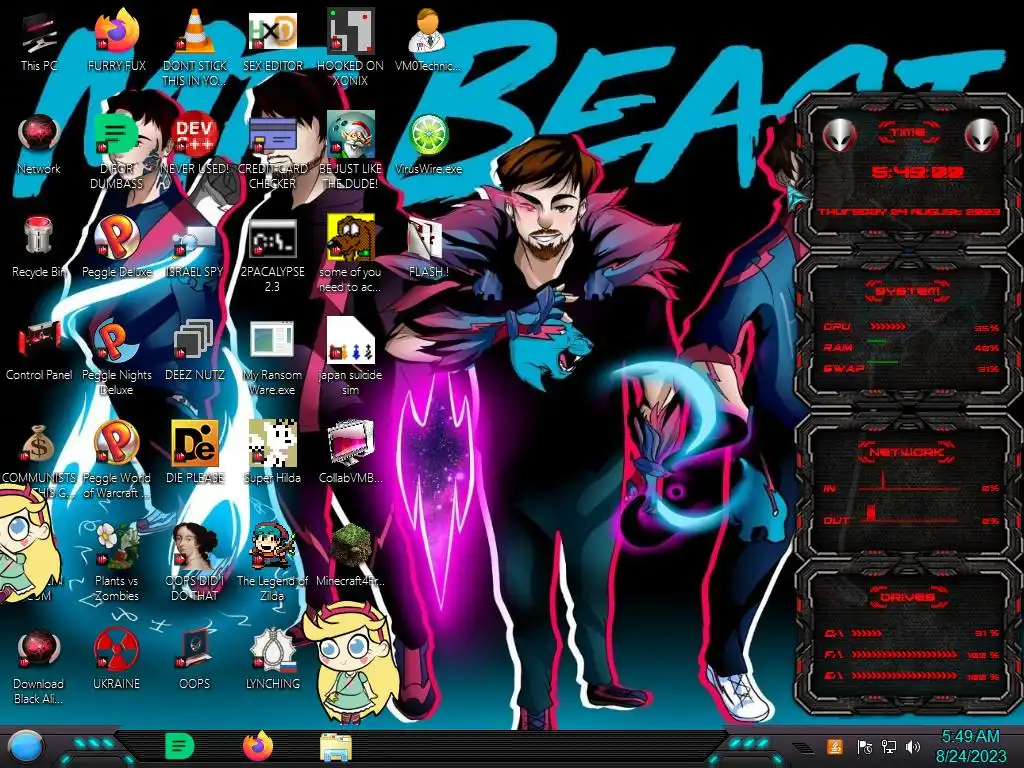
Task: Click the E:\ drive entry in DRIVES
Action: 912,676
